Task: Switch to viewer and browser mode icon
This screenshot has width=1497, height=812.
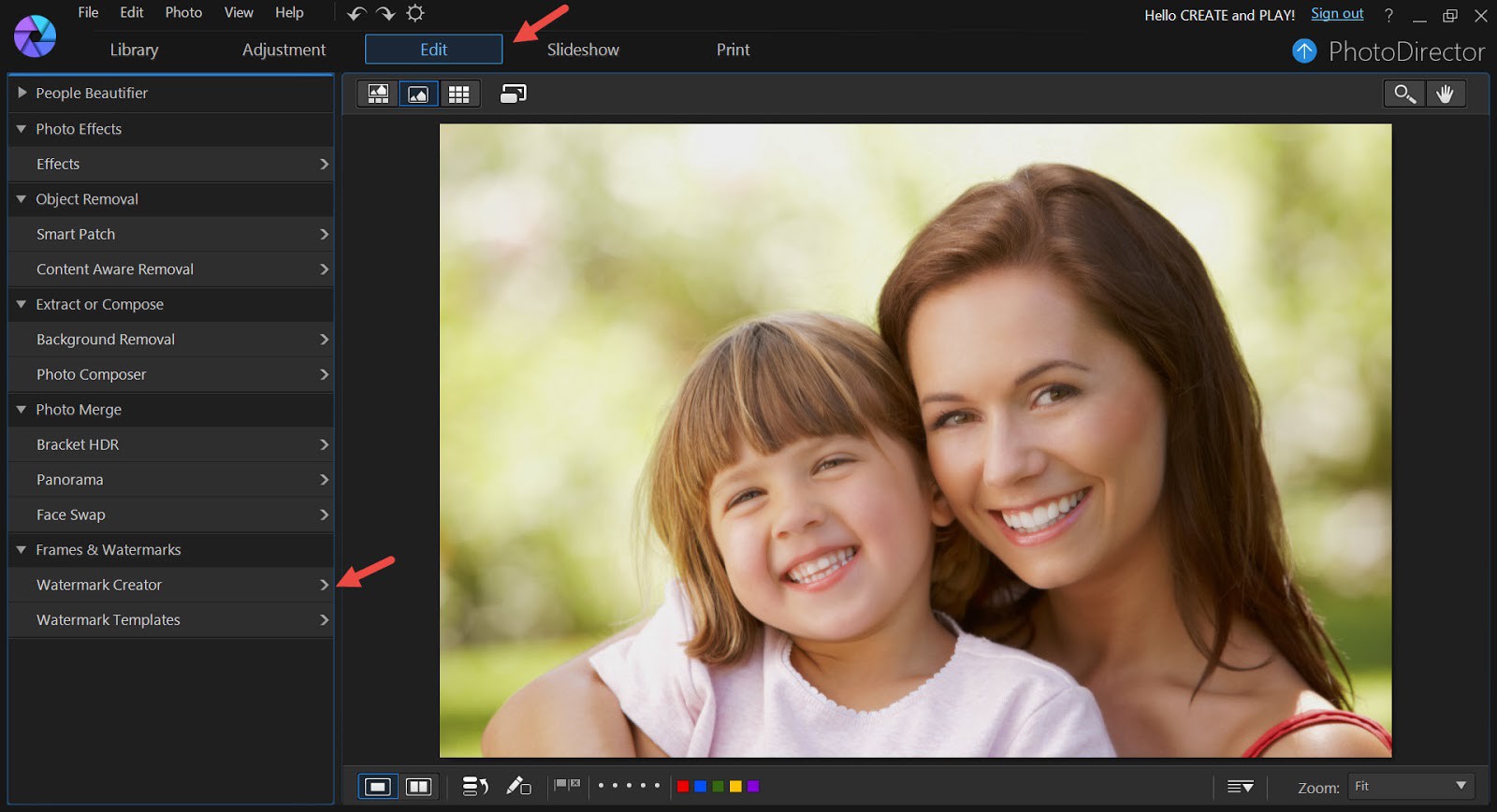Action: pos(378,94)
